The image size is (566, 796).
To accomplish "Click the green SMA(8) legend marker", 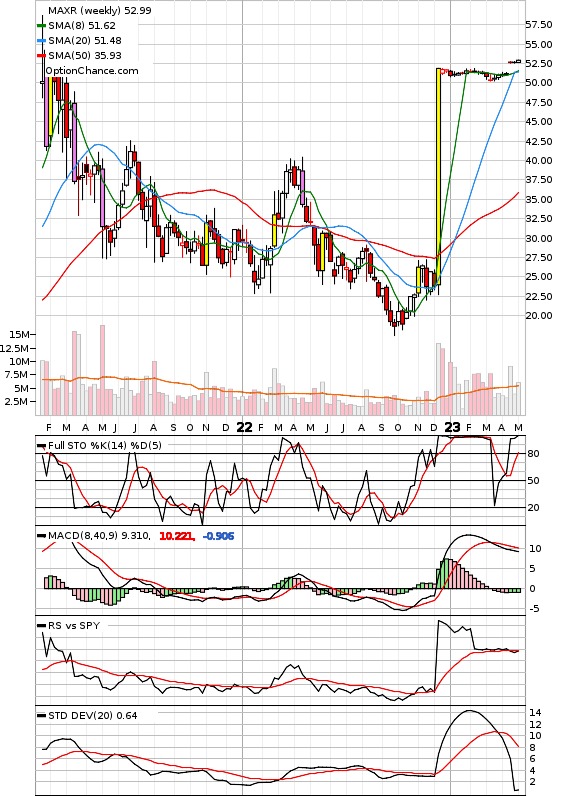I will pyautogui.click(x=43, y=25).
